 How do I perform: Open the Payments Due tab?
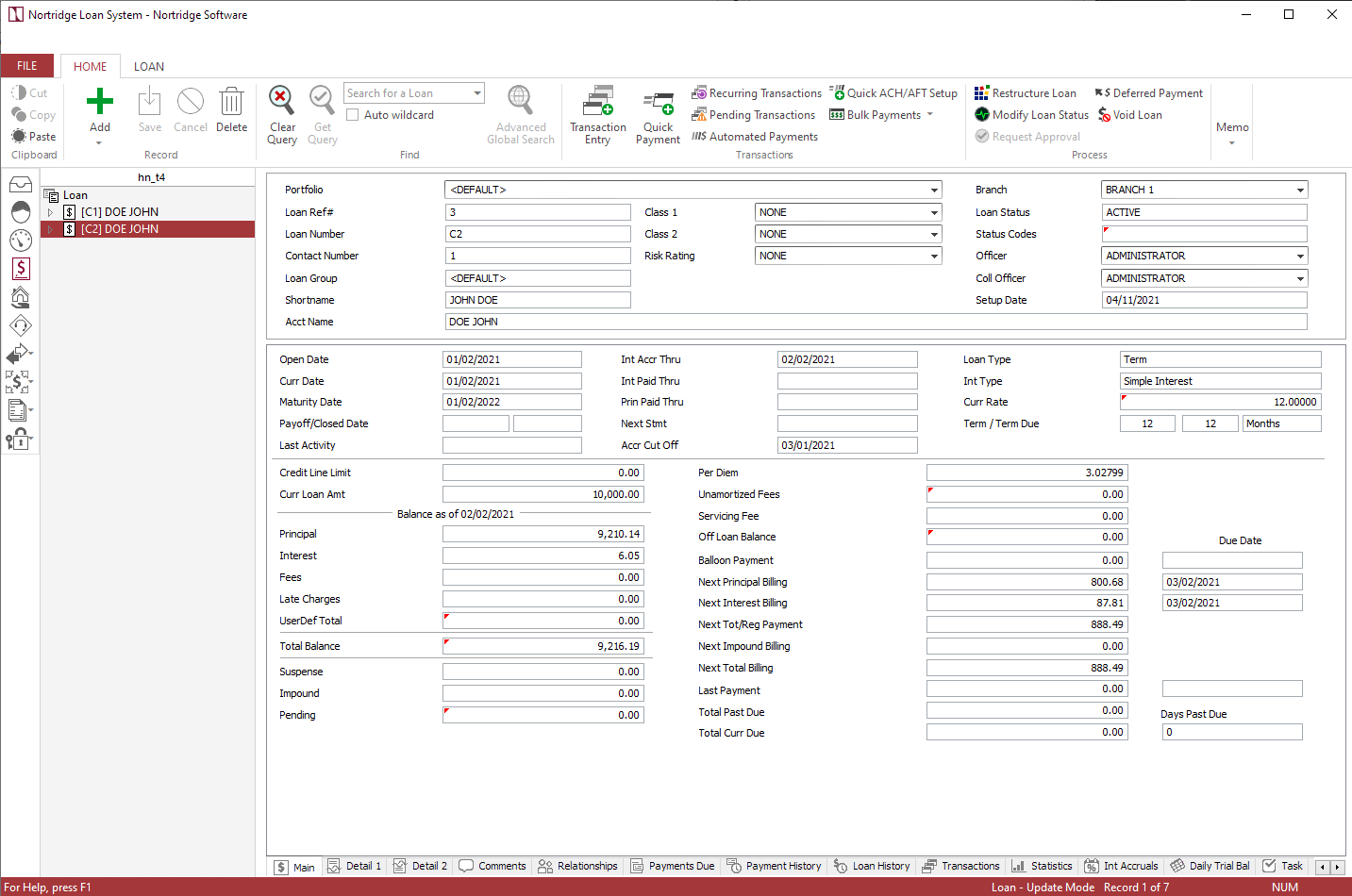(x=672, y=866)
